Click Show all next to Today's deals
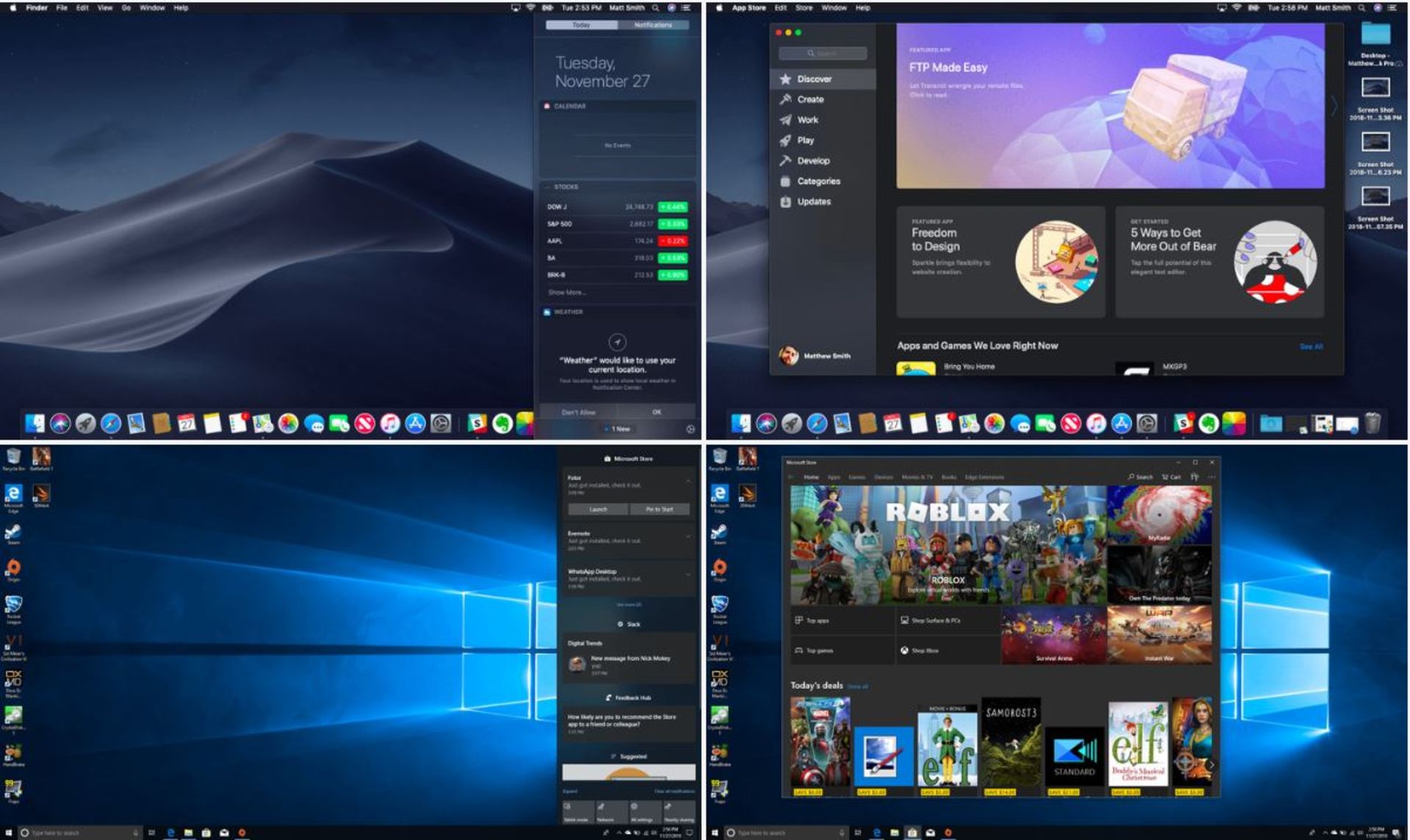The height and width of the screenshot is (840, 1410). (x=857, y=687)
